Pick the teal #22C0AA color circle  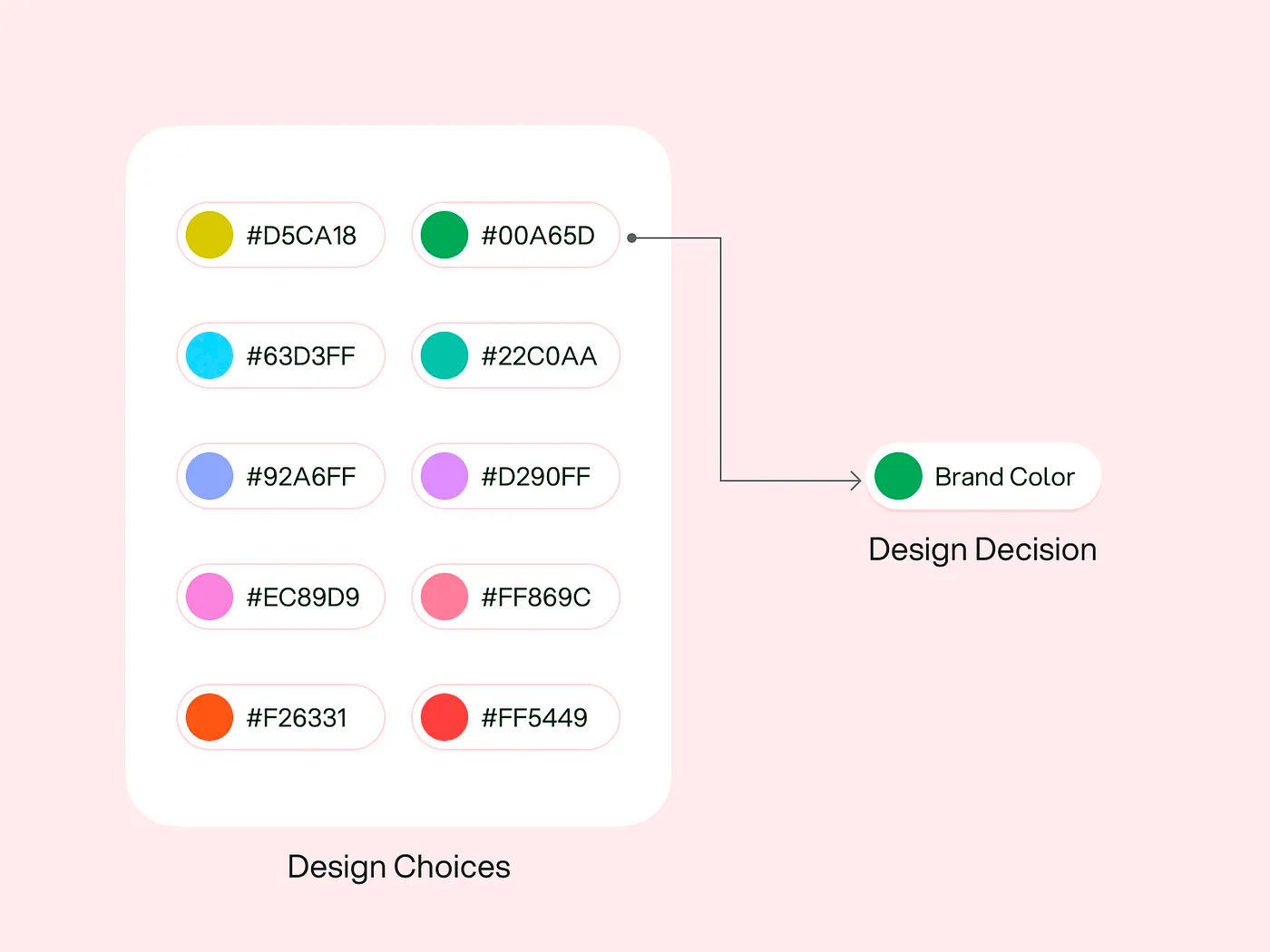[x=444, y=355]
